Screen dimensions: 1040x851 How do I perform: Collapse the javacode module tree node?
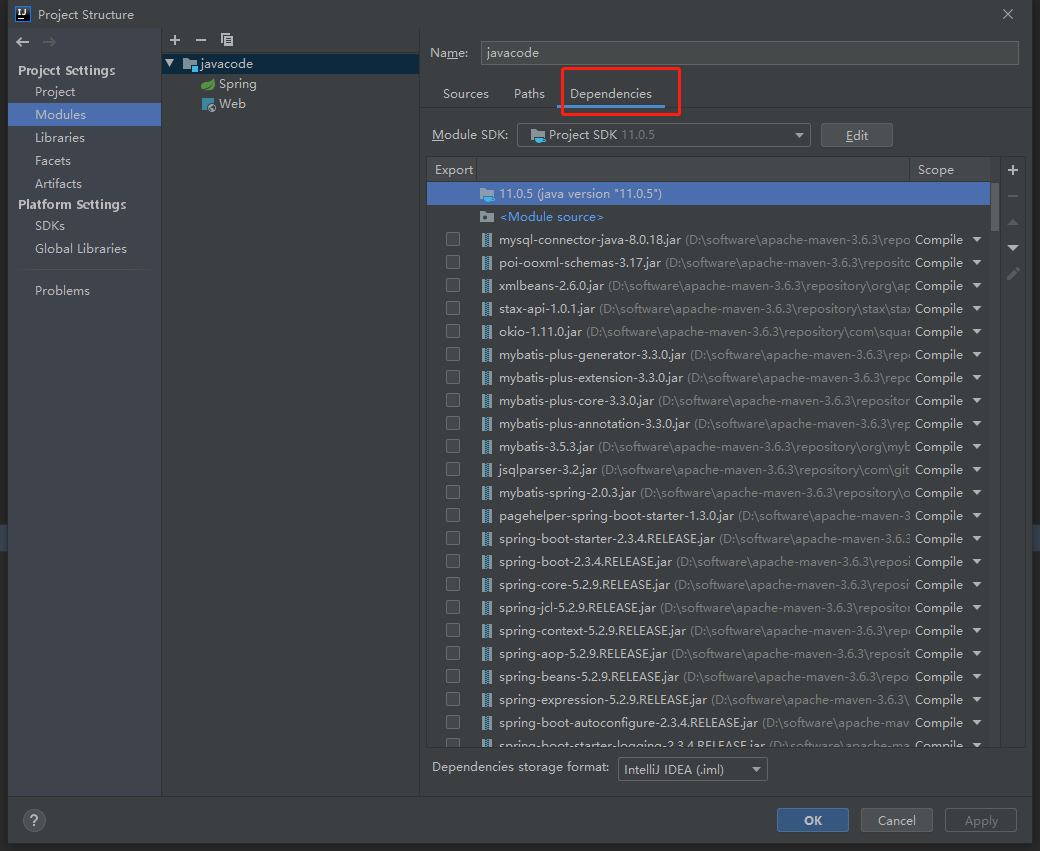[x=169, y=63]
